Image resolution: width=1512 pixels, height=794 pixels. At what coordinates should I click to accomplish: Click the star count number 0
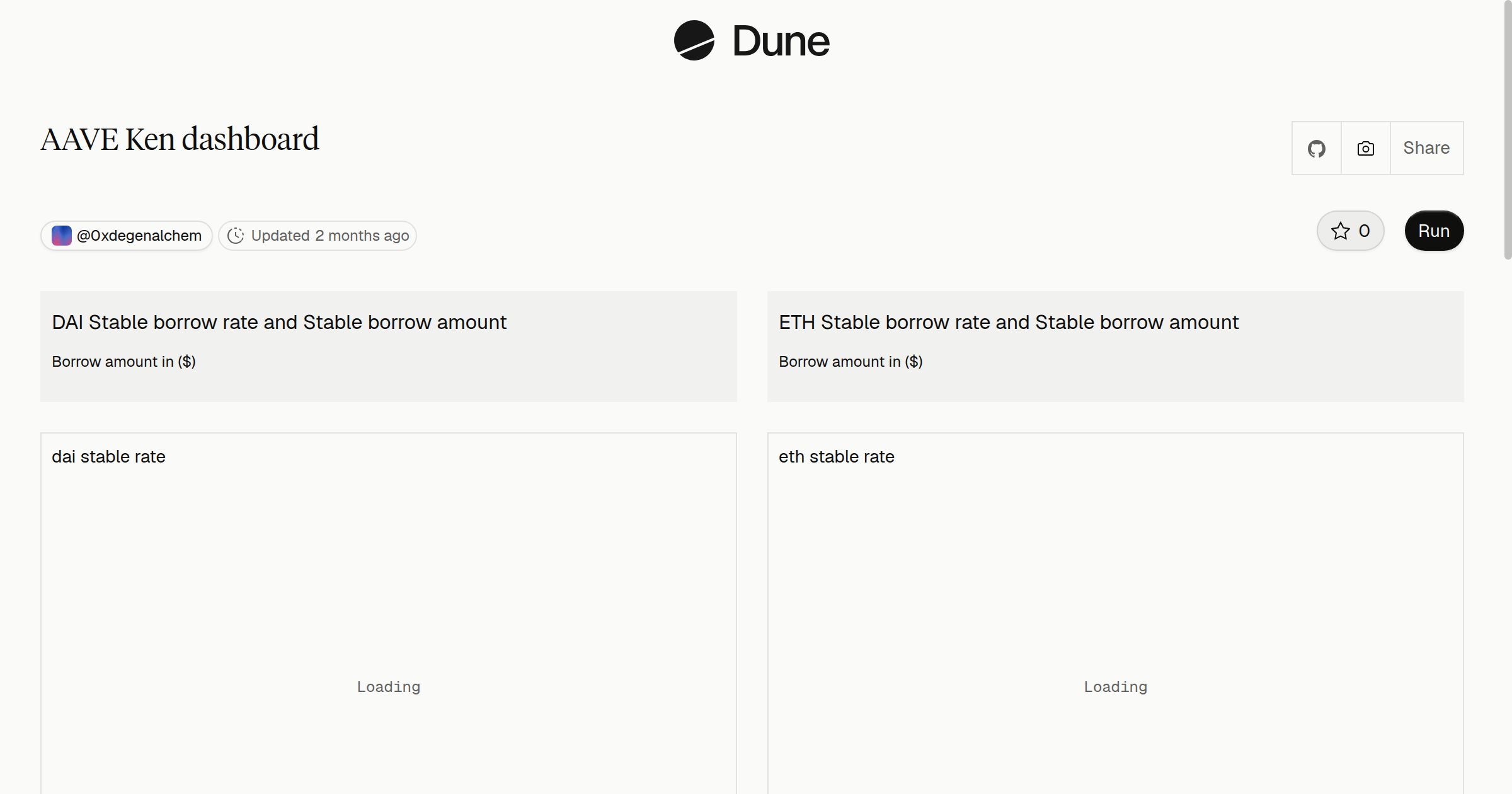pos(1364,231)
